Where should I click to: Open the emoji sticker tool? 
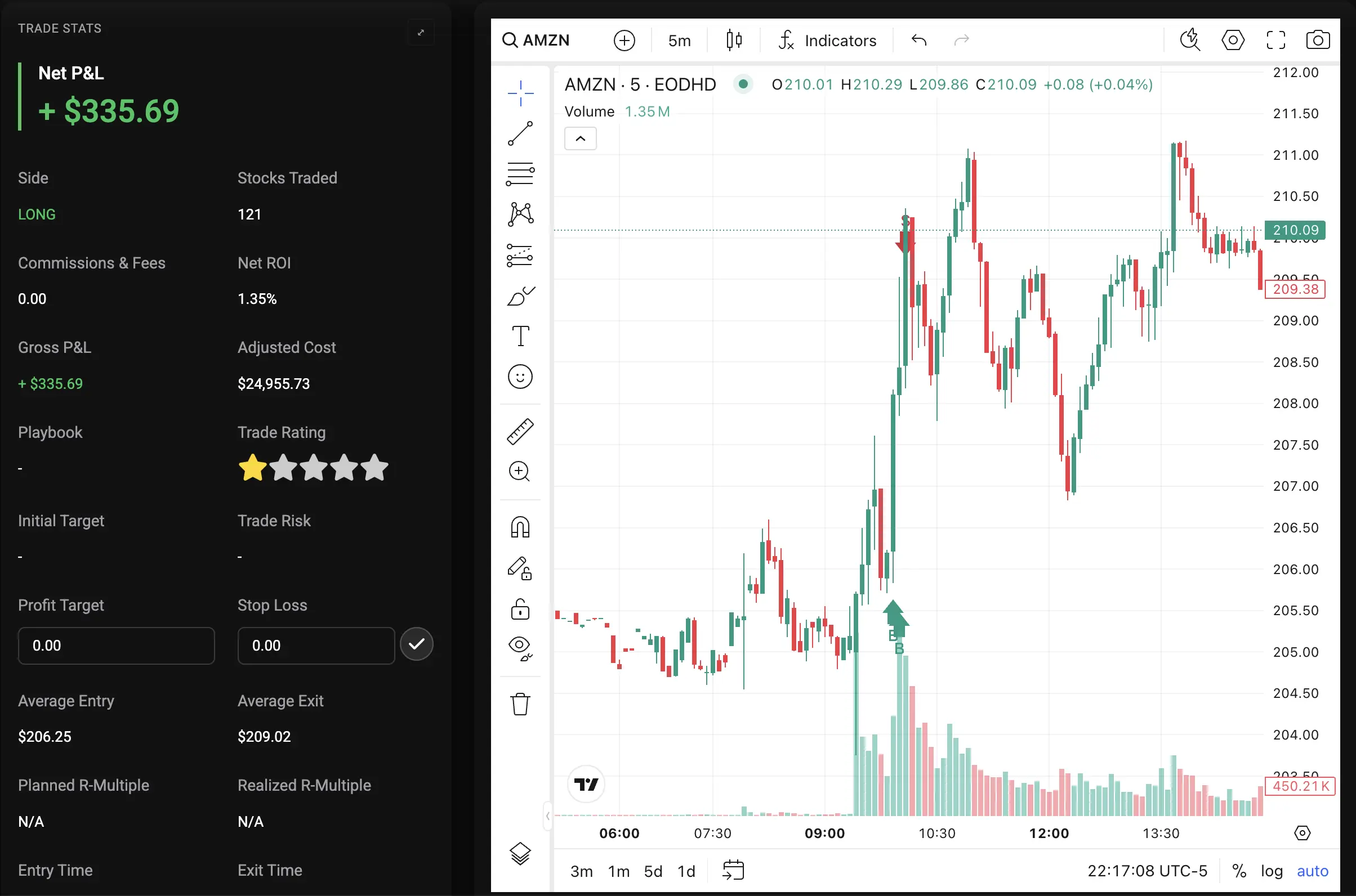[x=520, y=377]
